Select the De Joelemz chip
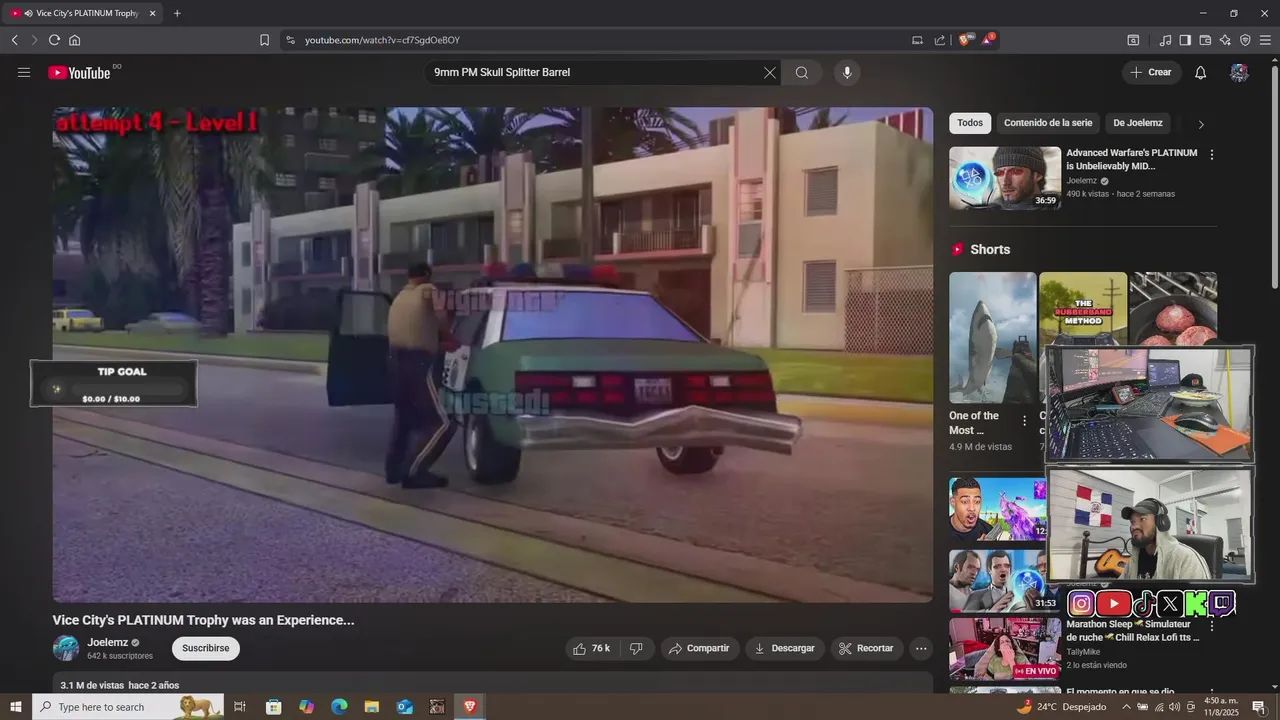 coord(1138,123)
